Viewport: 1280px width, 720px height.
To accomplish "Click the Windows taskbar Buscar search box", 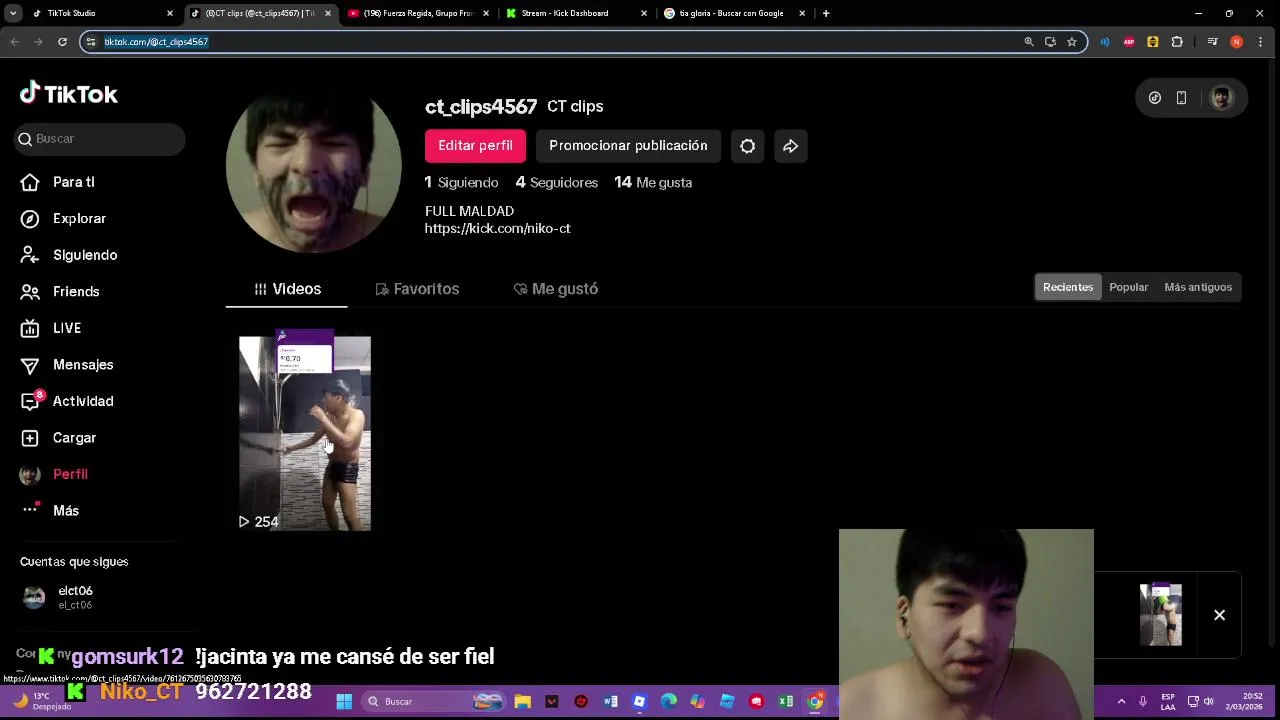I will pos(432,701).
